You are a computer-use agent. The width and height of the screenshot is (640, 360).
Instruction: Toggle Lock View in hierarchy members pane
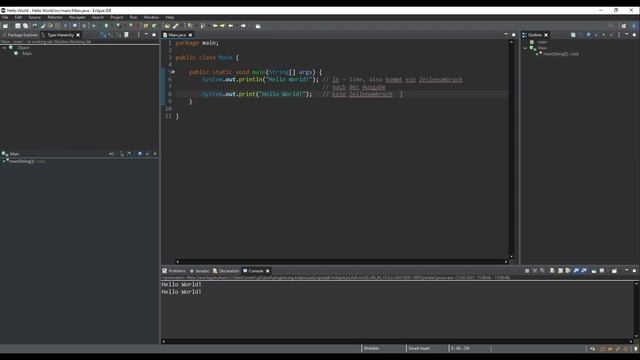(x=111, y=154)
